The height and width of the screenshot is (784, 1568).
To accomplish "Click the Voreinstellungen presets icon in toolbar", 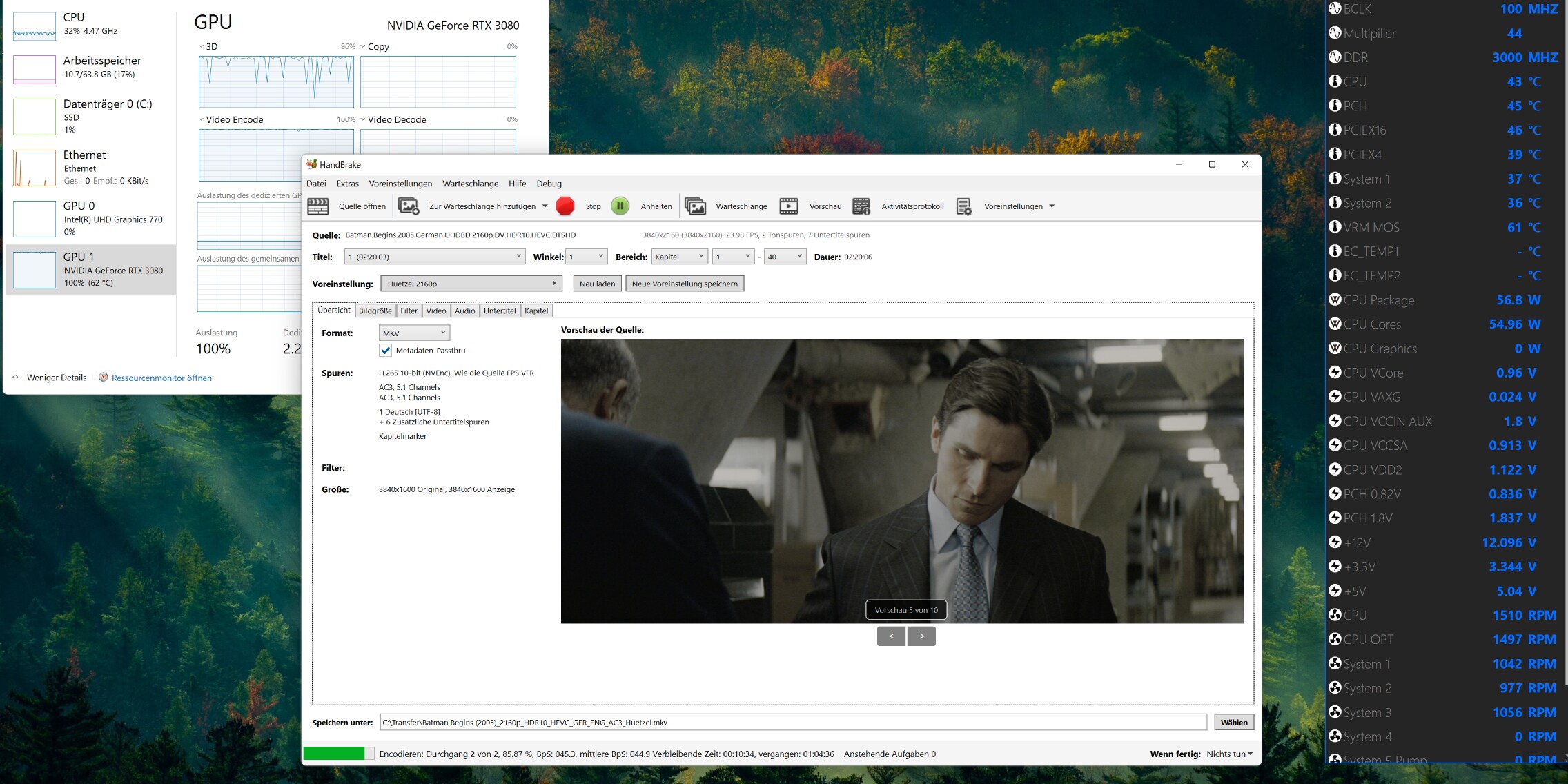I will 964,206.
